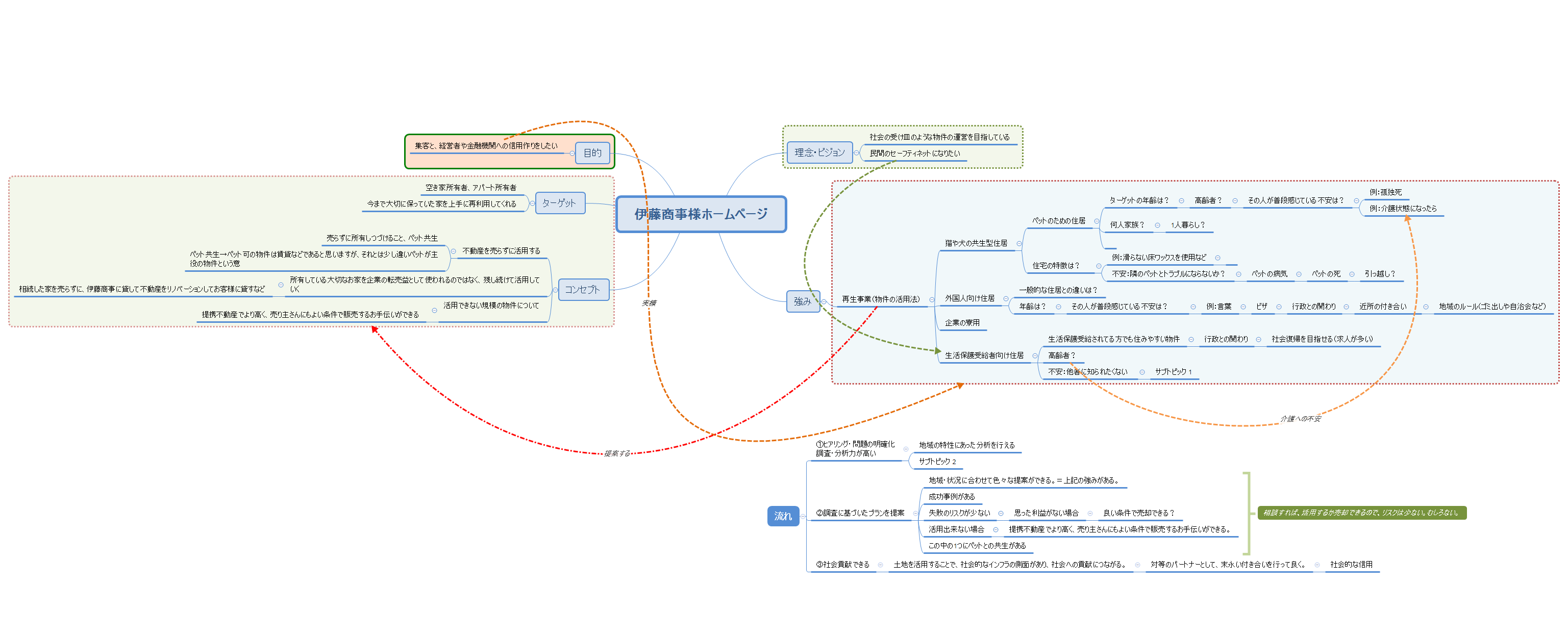Collapse 不動産を売らずに活用する subtopics
The width and height of the screenshot is (1568, 636).
[453, 251]
